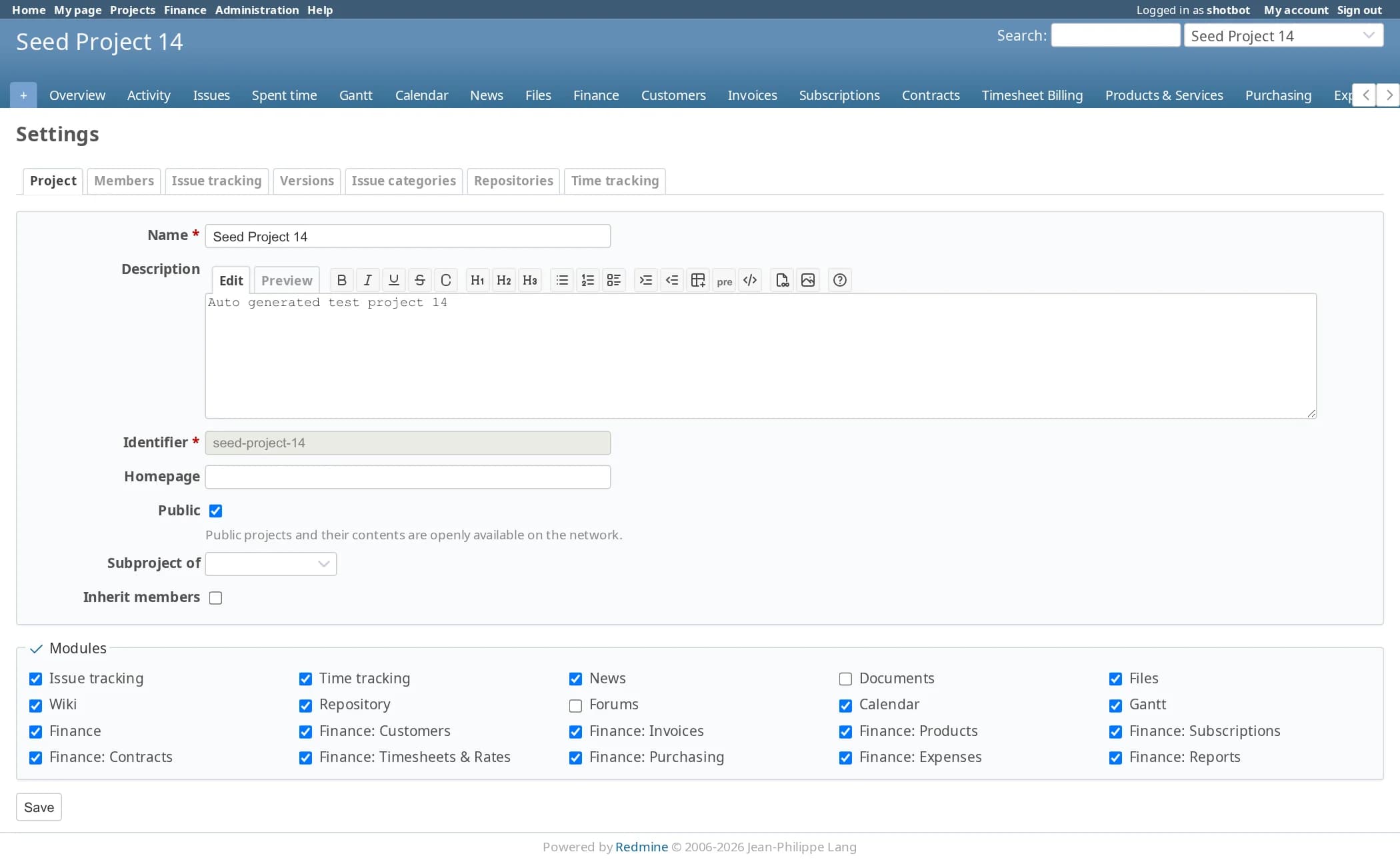
Task: Insert Heading 2 with H2 icon
Action: [504, 280]
